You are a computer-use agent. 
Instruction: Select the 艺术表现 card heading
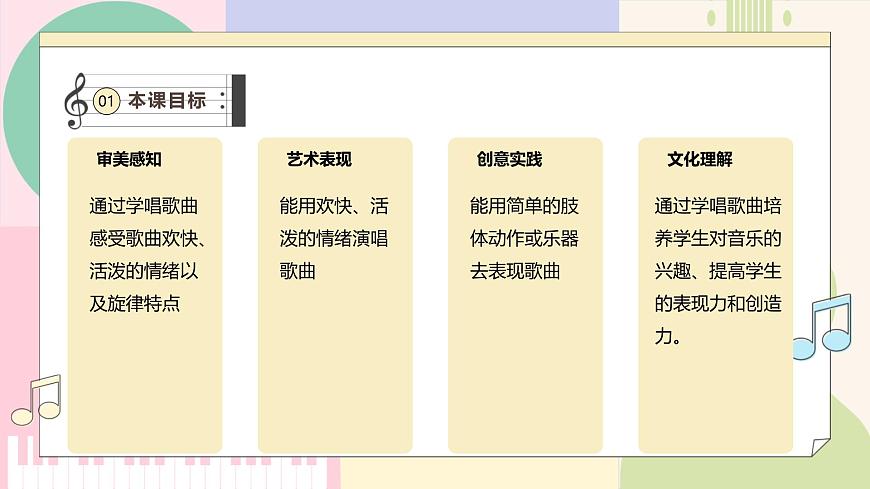[319, 159]
